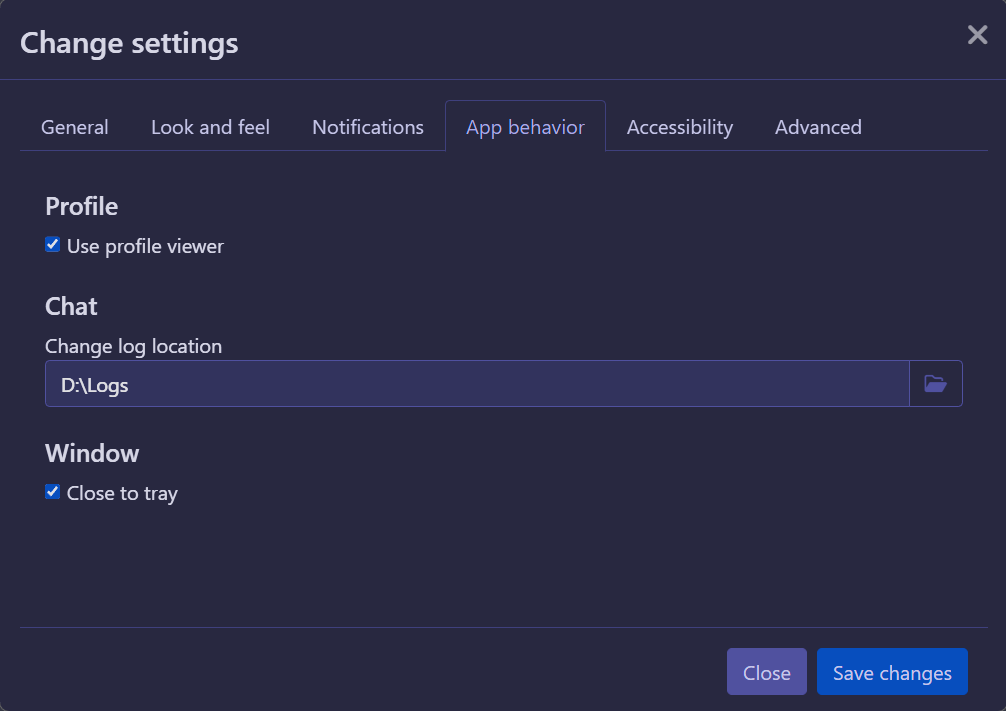The width and height of the screenshot is (1006, 711).
Task: Close the Change settings dialog with X
Action: 977,35
